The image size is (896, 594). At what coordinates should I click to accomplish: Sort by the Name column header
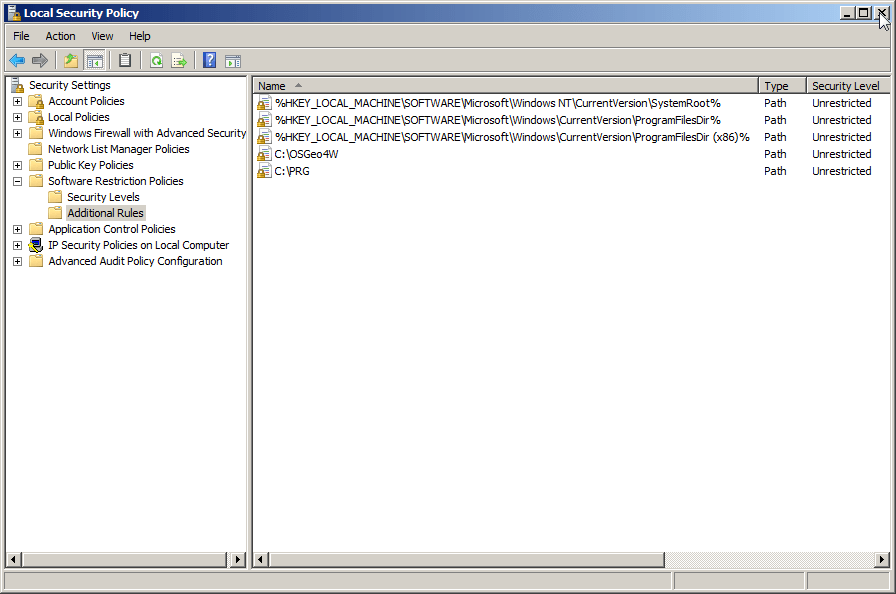506,86
